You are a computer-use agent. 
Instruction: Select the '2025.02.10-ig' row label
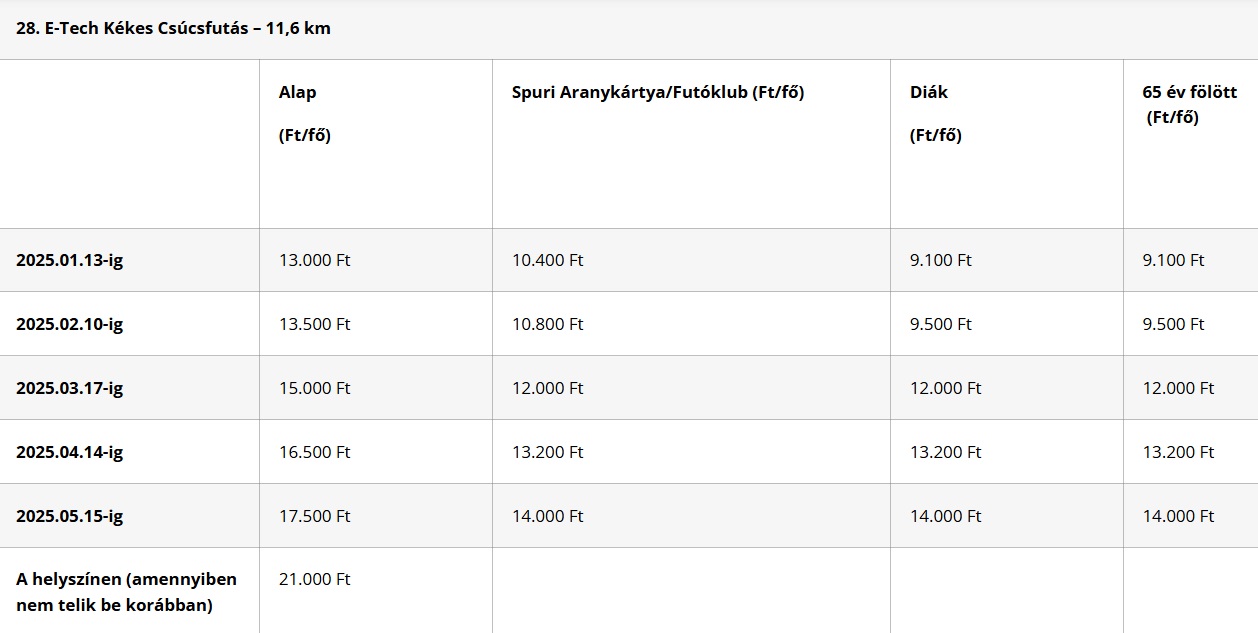[x=70, y=324]
